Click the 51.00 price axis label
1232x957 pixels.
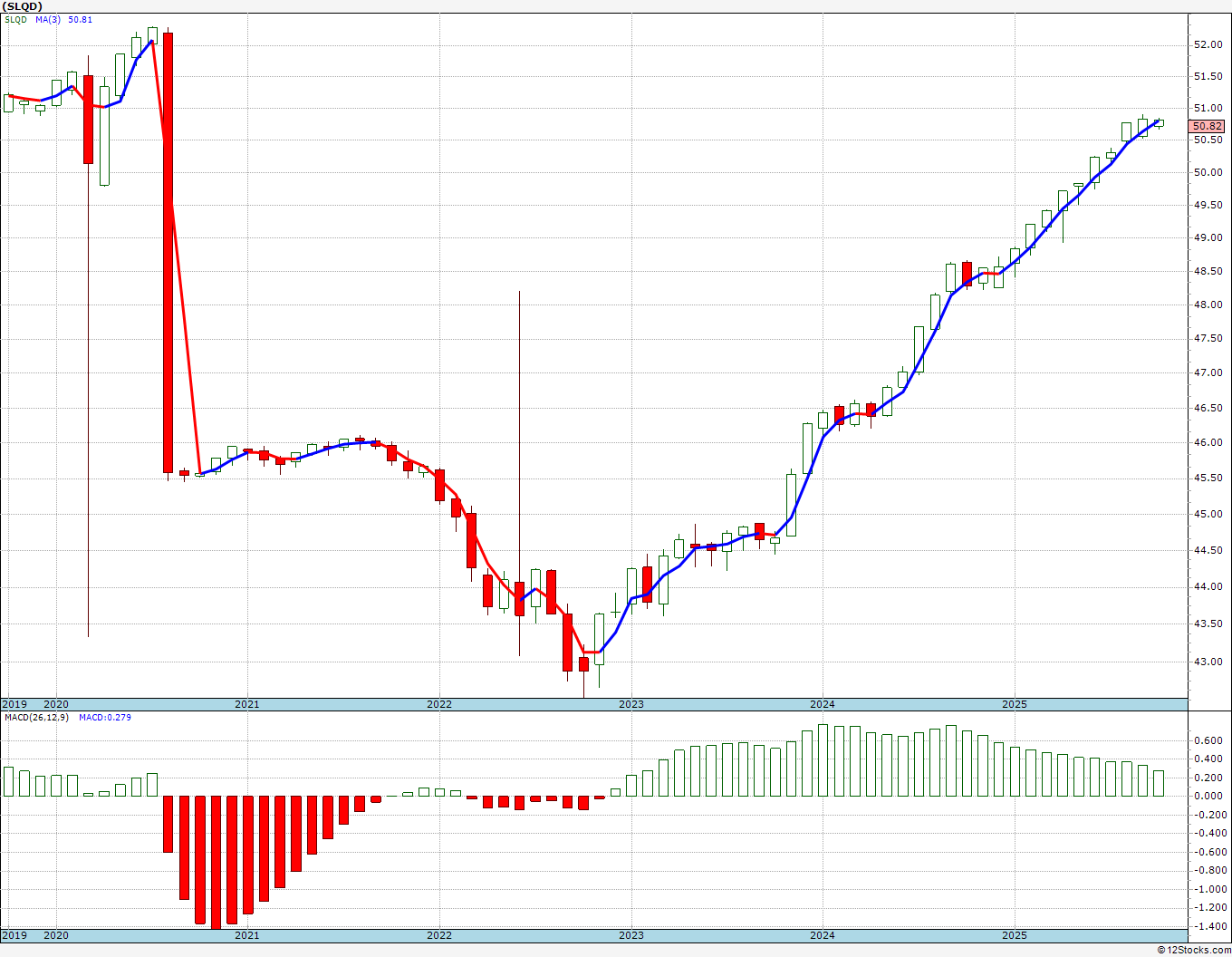(x=1208, y=109)
